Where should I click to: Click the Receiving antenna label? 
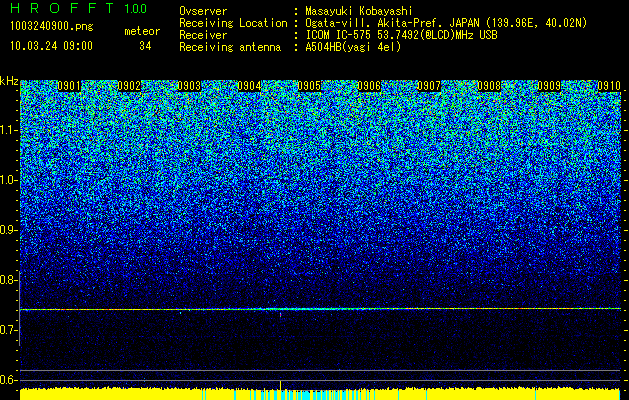click(230, 47)
